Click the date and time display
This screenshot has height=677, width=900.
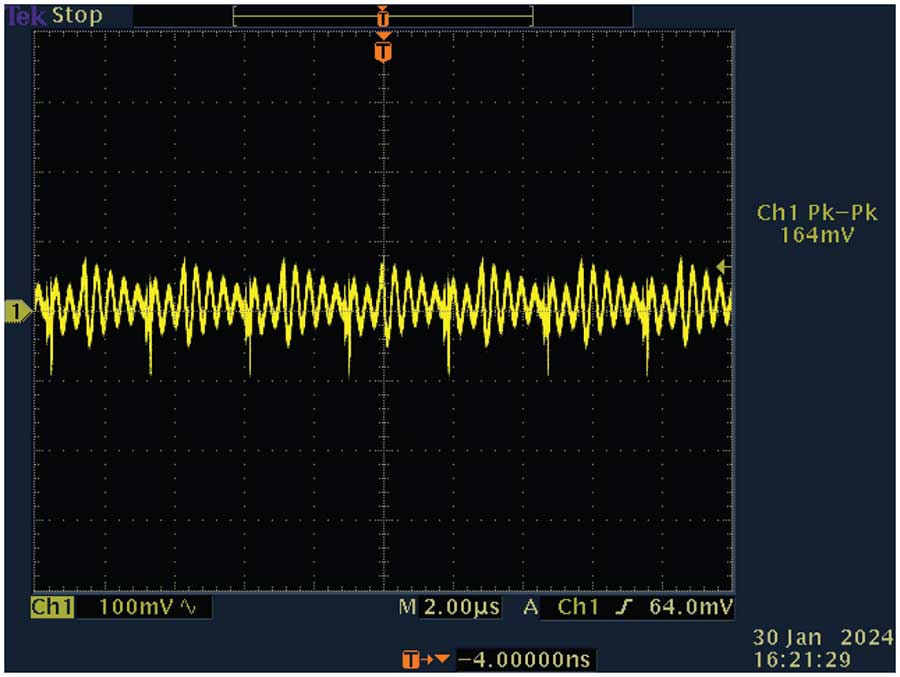pyautogui.click(x=822, y=649)
